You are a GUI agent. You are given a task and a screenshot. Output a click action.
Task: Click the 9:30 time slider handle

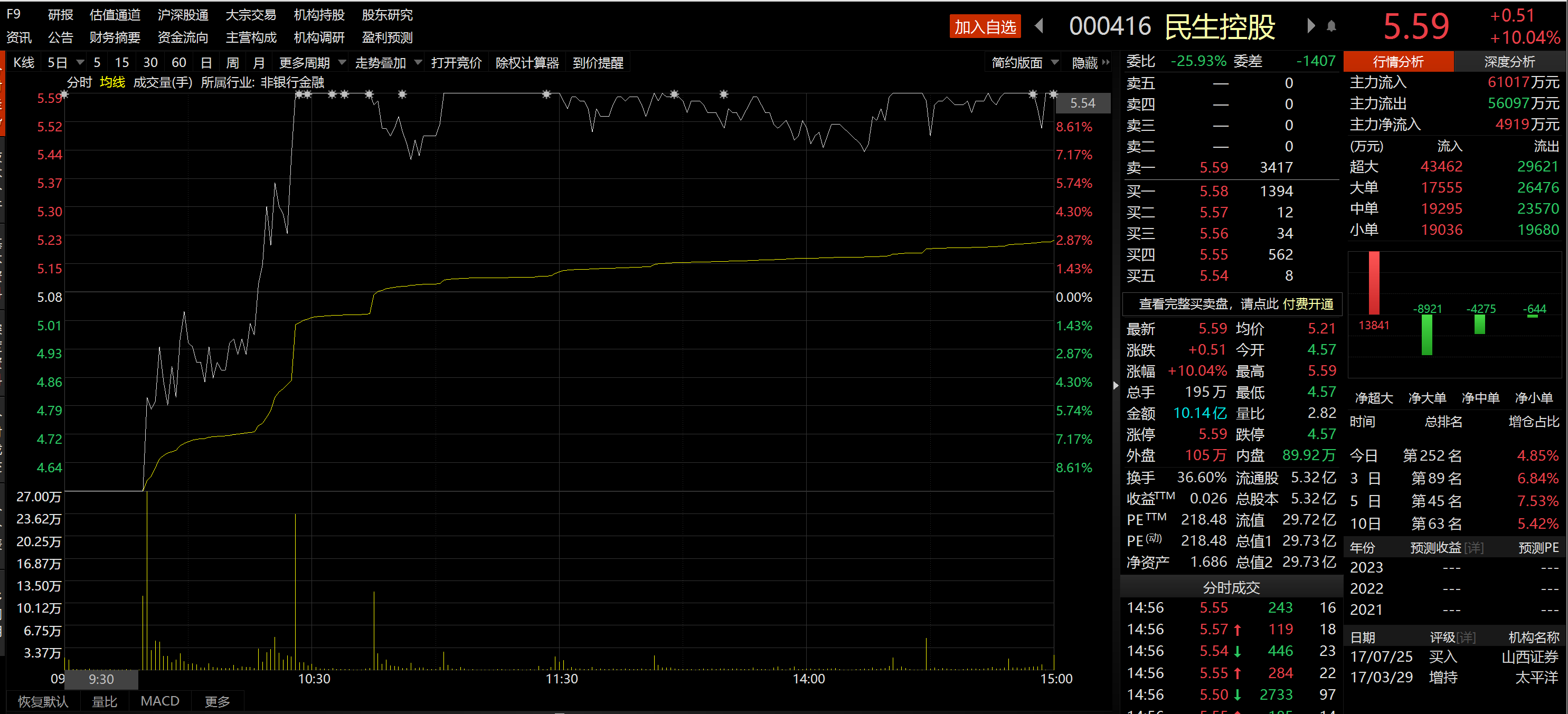101,679
